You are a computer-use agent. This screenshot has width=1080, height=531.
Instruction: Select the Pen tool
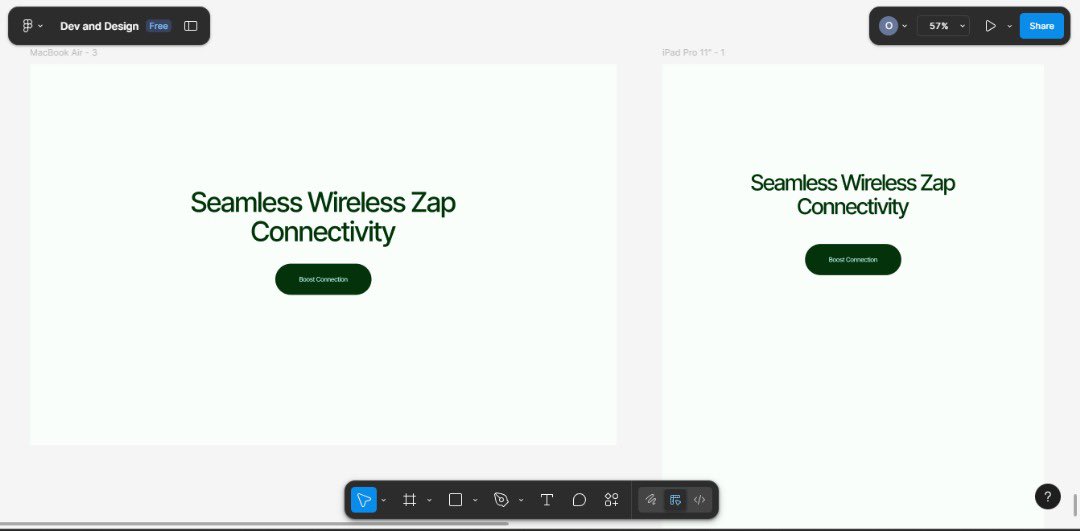pyautogui.click(x=501, y=500)
